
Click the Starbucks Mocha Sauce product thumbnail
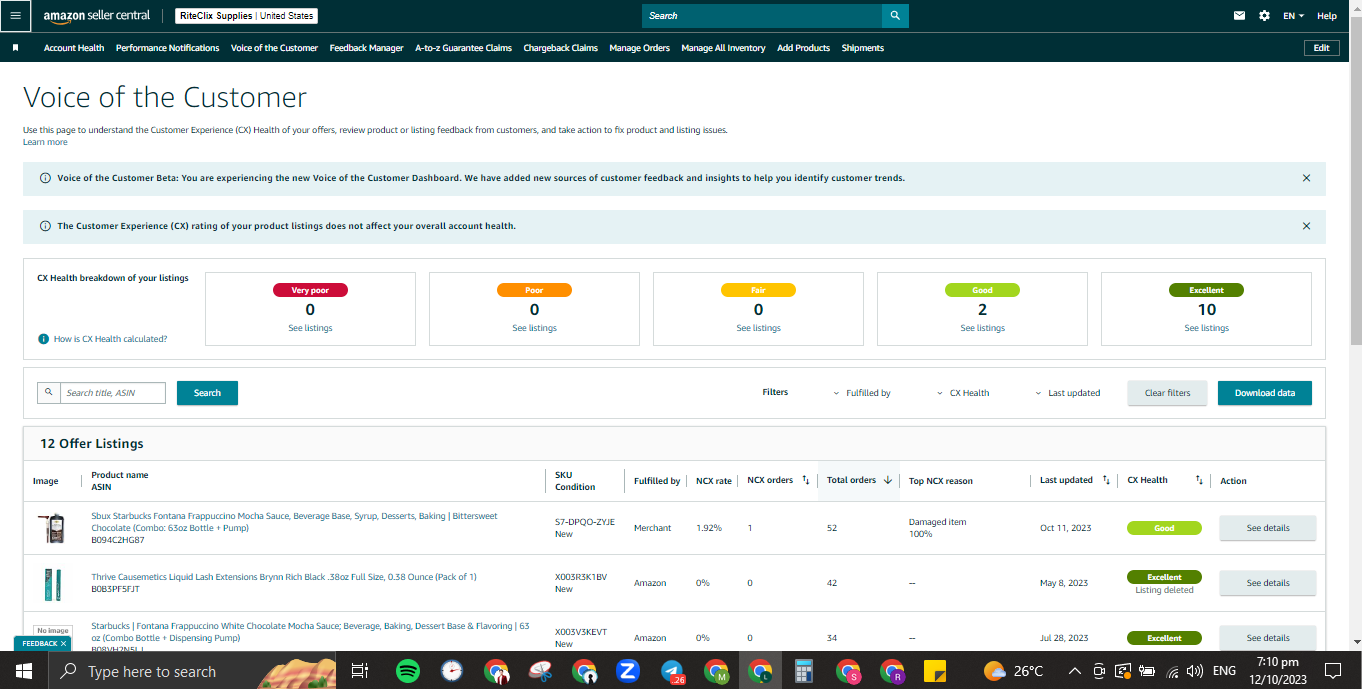click(53, 528)
